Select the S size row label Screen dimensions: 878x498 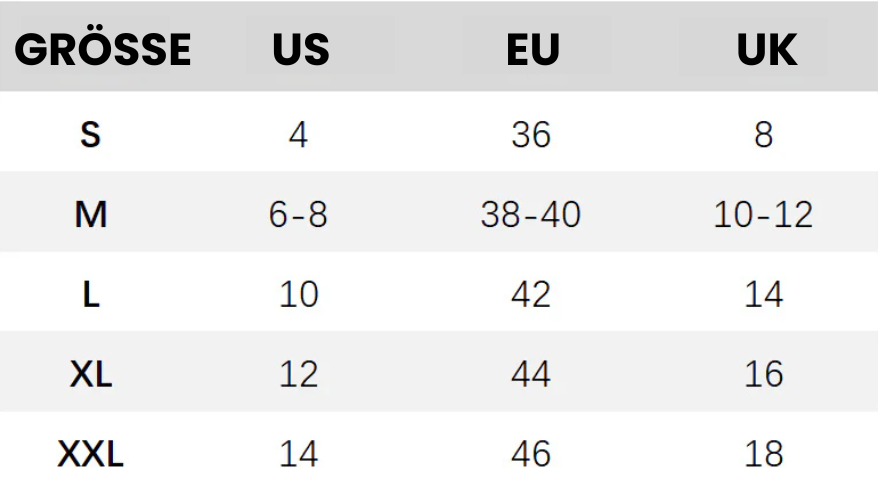tap(91, 135)
